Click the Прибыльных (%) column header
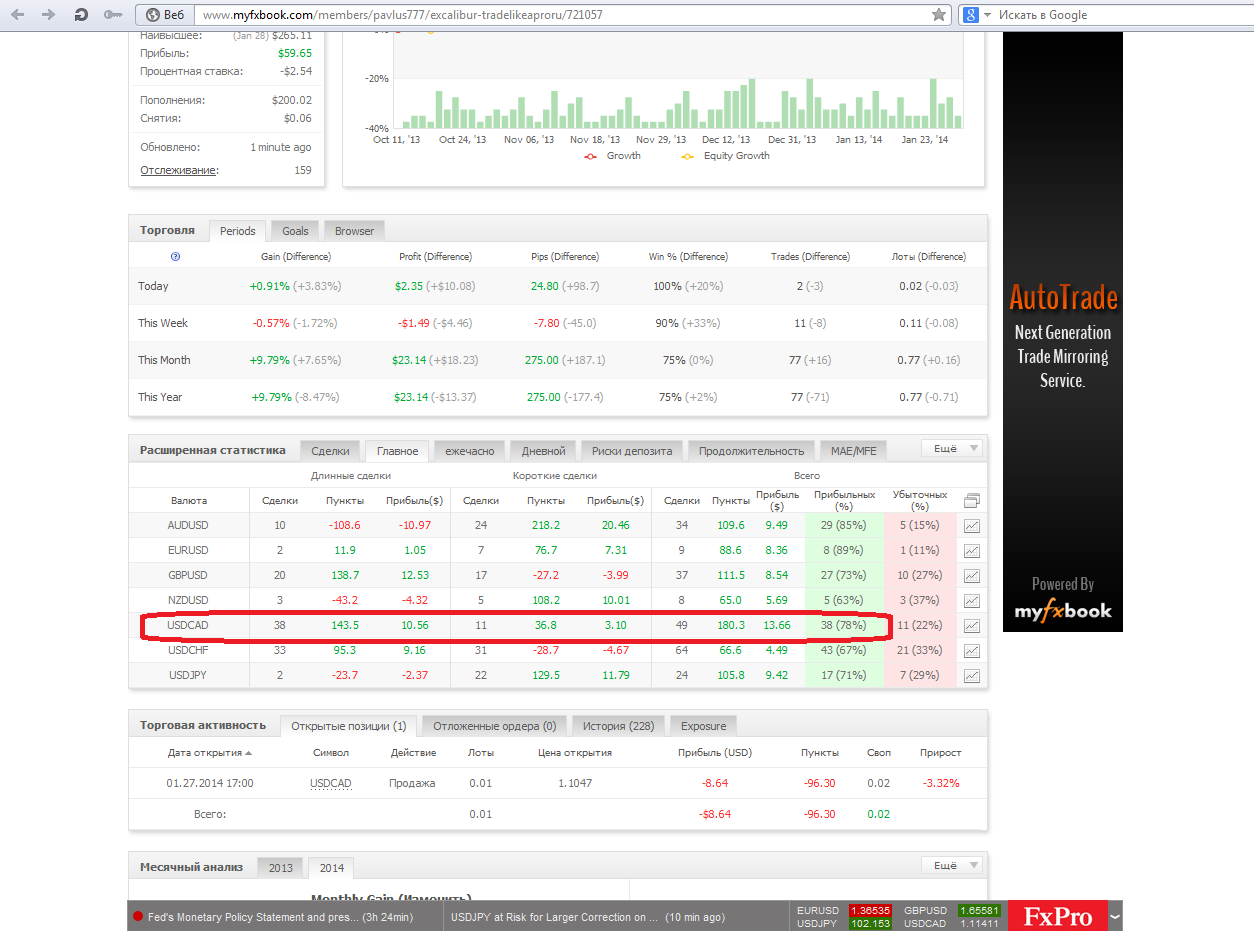 pos(844,500)
